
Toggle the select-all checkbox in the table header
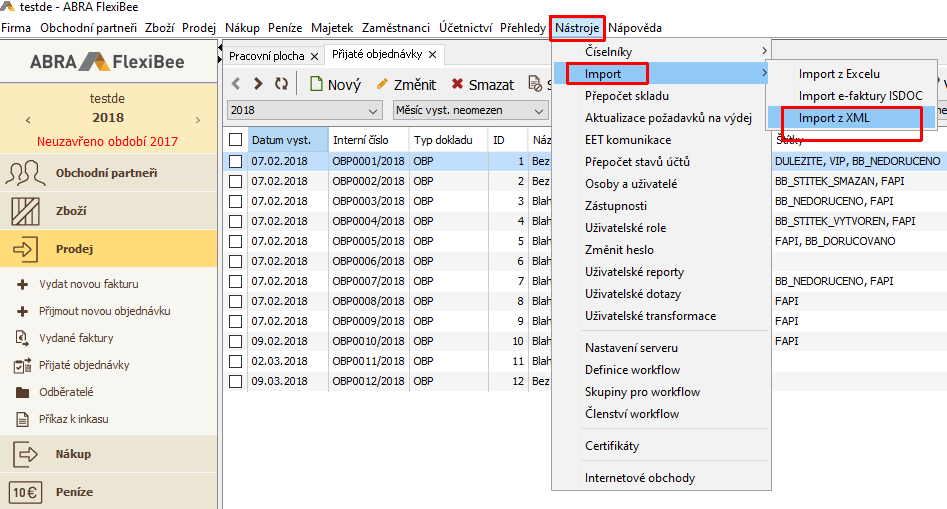point(236,140)
